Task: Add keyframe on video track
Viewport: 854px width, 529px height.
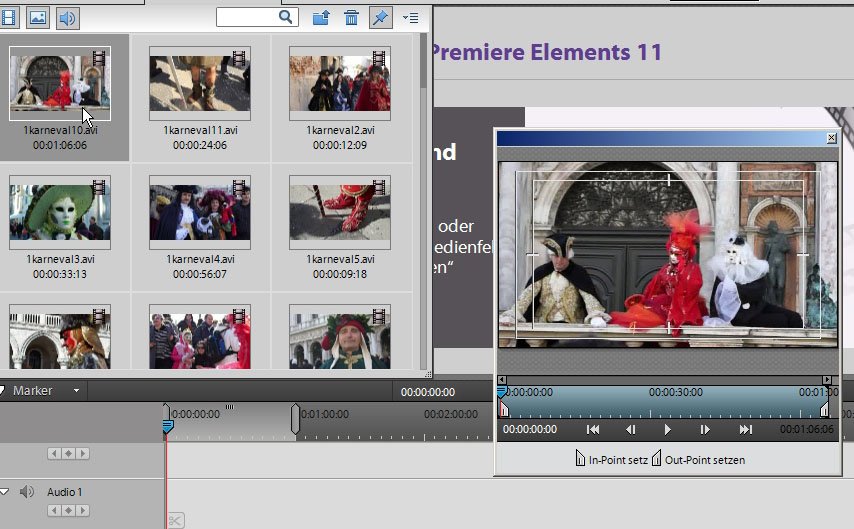Action: [x=68, y=453]
